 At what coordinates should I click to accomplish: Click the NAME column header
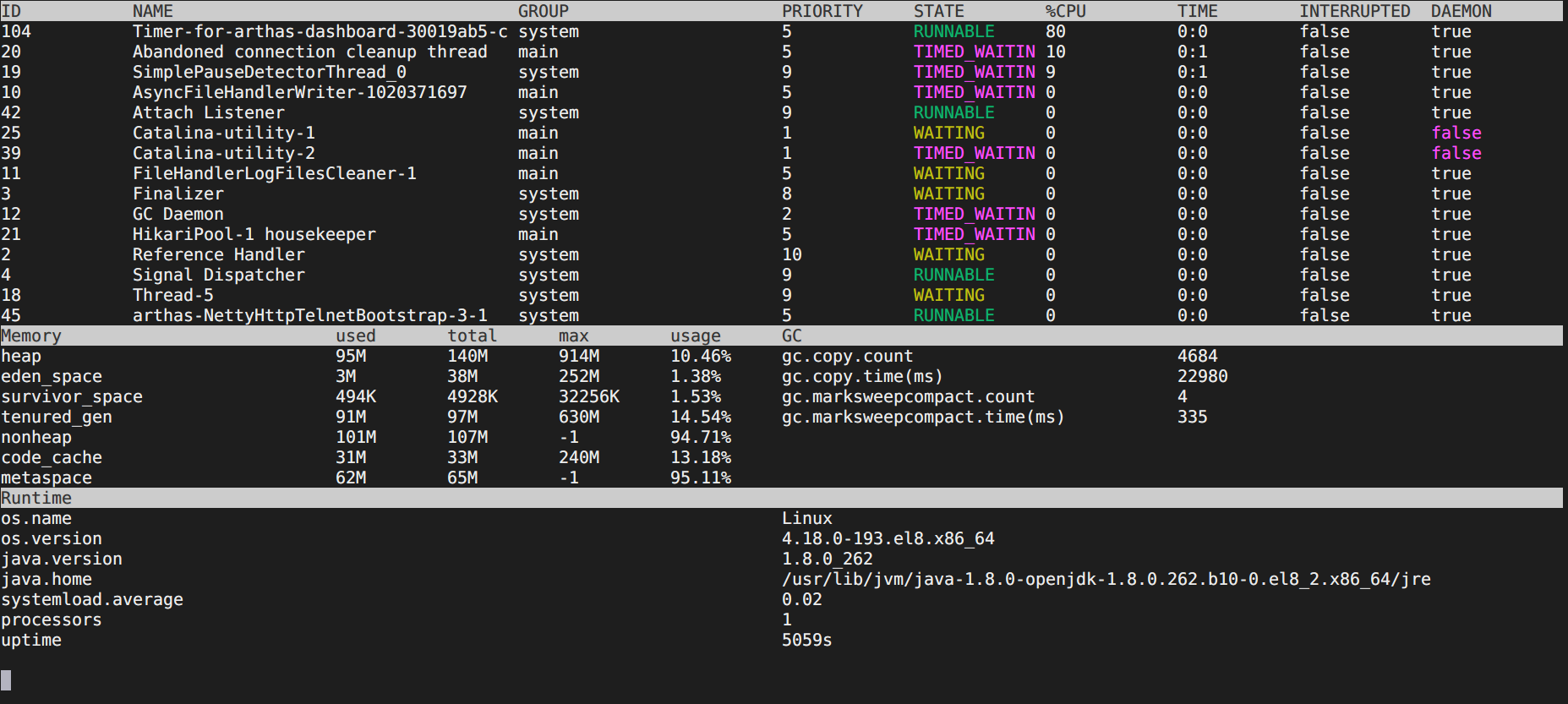(x=152, y=11)
